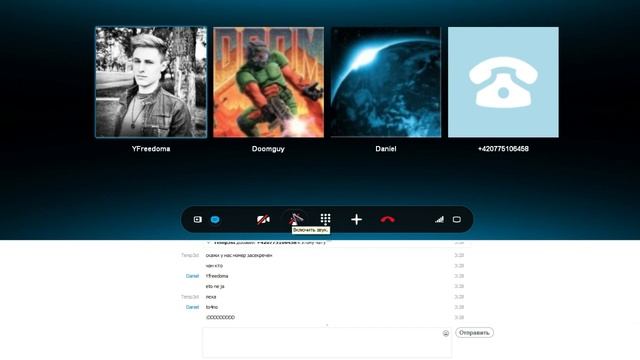
Task: Send the message with Отправить
Action: [474, 333]
